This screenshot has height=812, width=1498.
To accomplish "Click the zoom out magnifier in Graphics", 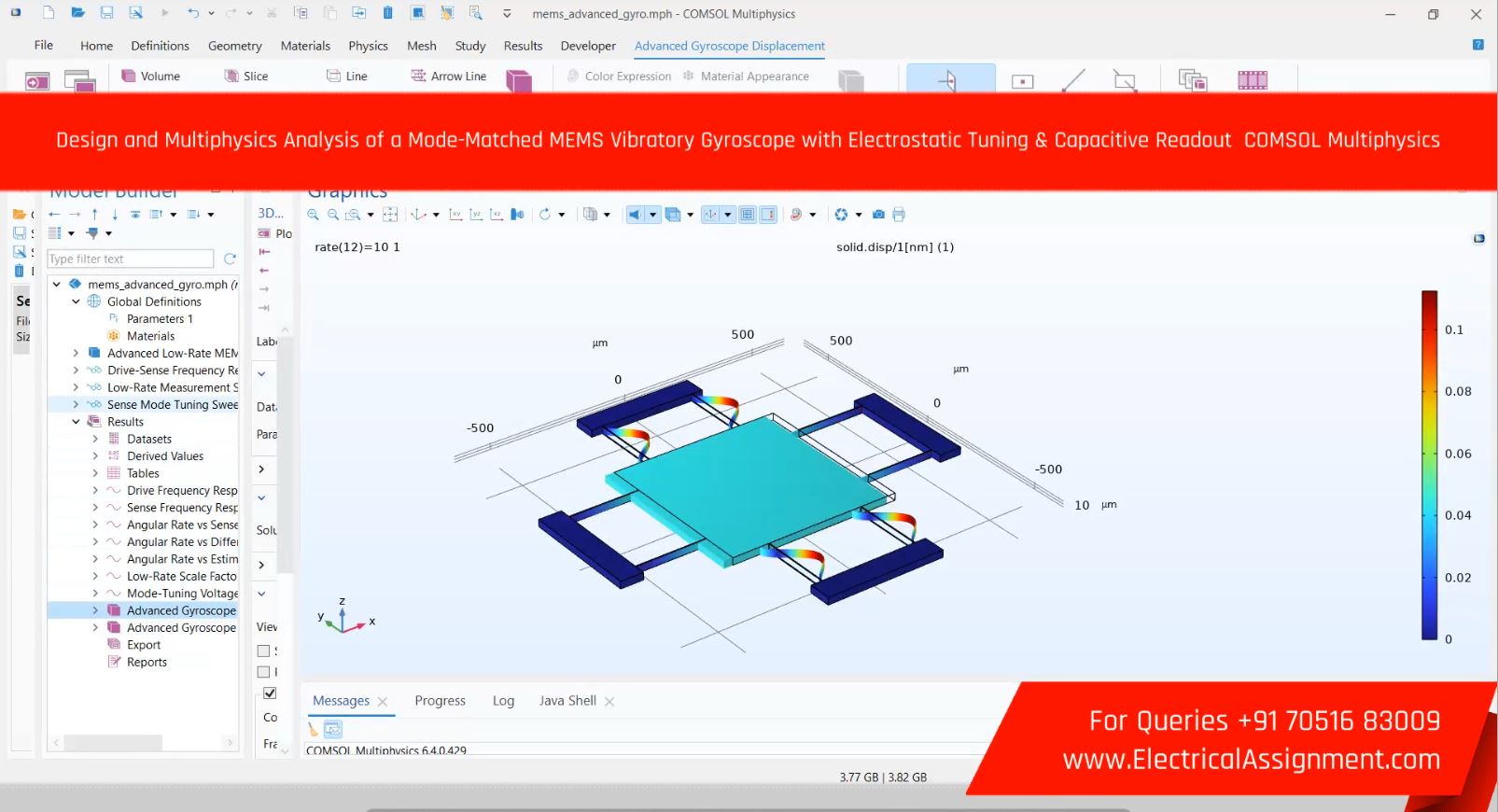I will pos(333,215).
